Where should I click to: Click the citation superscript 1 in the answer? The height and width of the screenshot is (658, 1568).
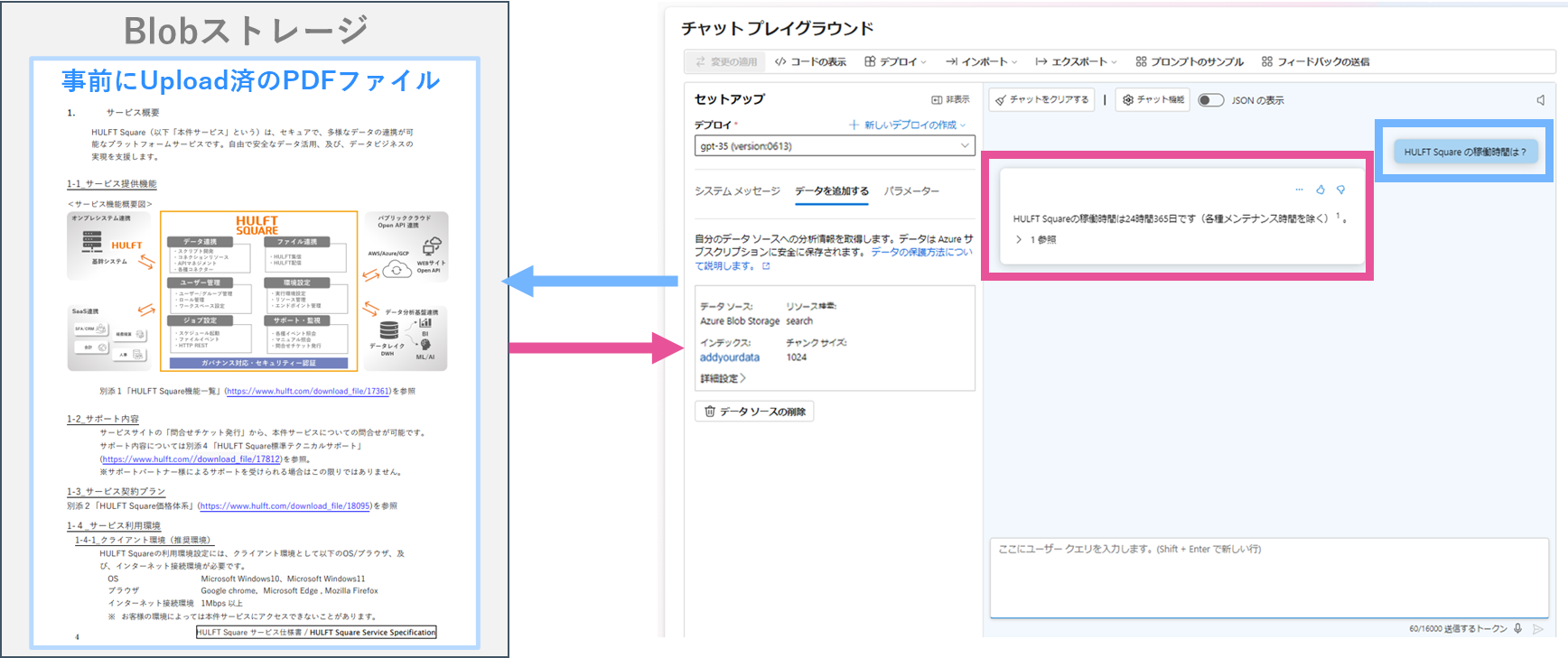click(x=1338, y=215)
